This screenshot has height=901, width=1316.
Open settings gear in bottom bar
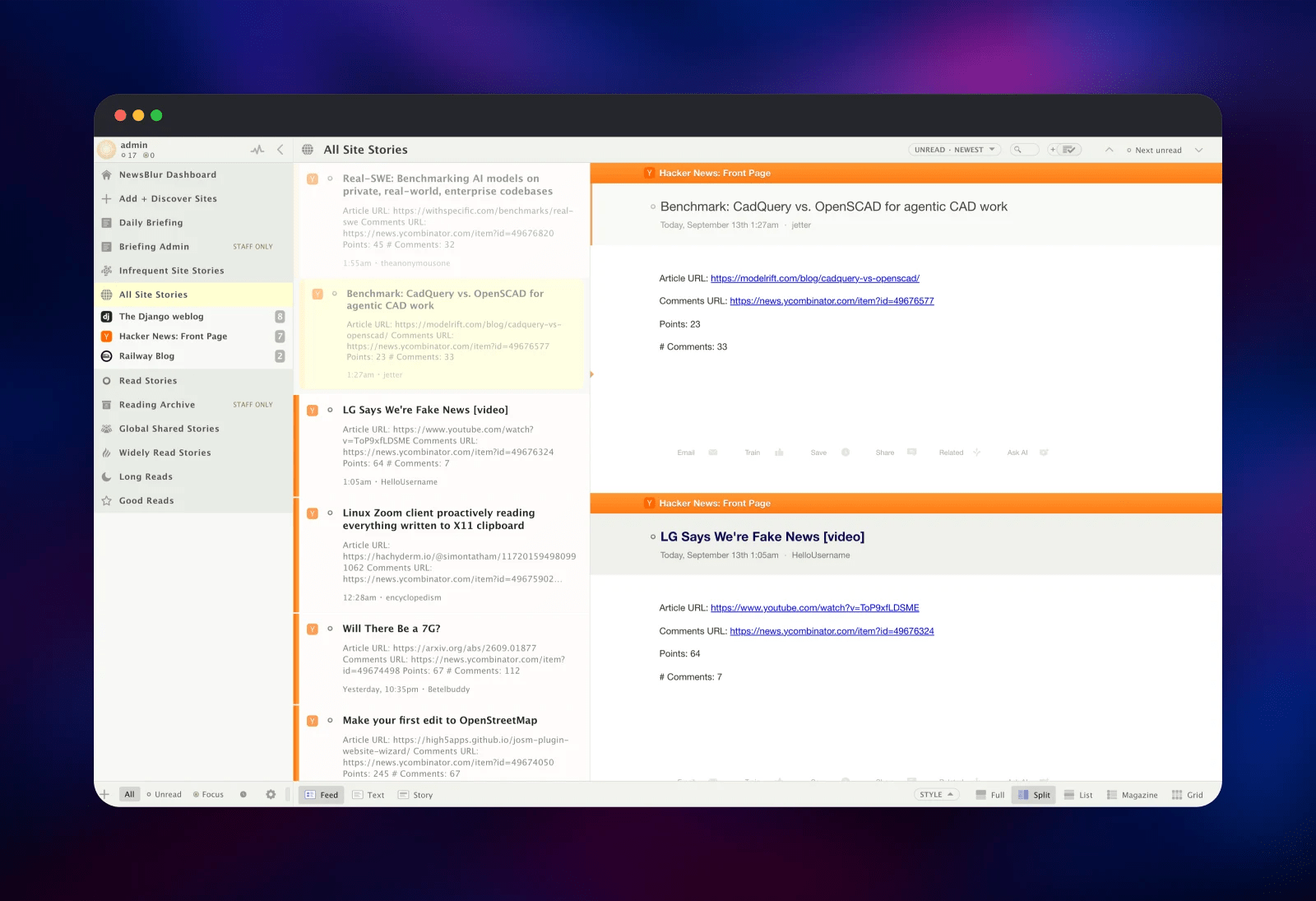tap(271, 794)
